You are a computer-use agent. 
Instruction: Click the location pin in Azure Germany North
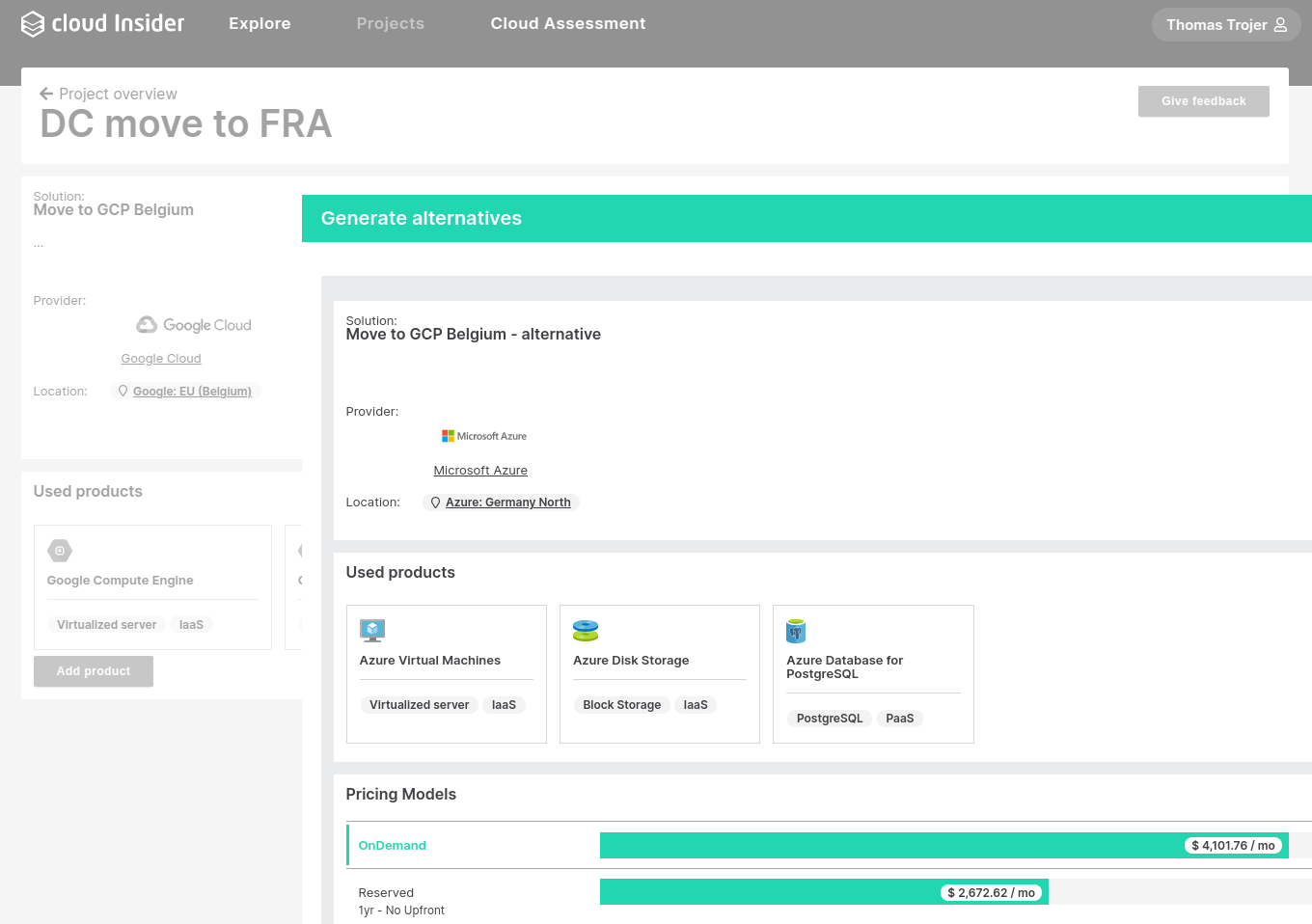[435, 503]
